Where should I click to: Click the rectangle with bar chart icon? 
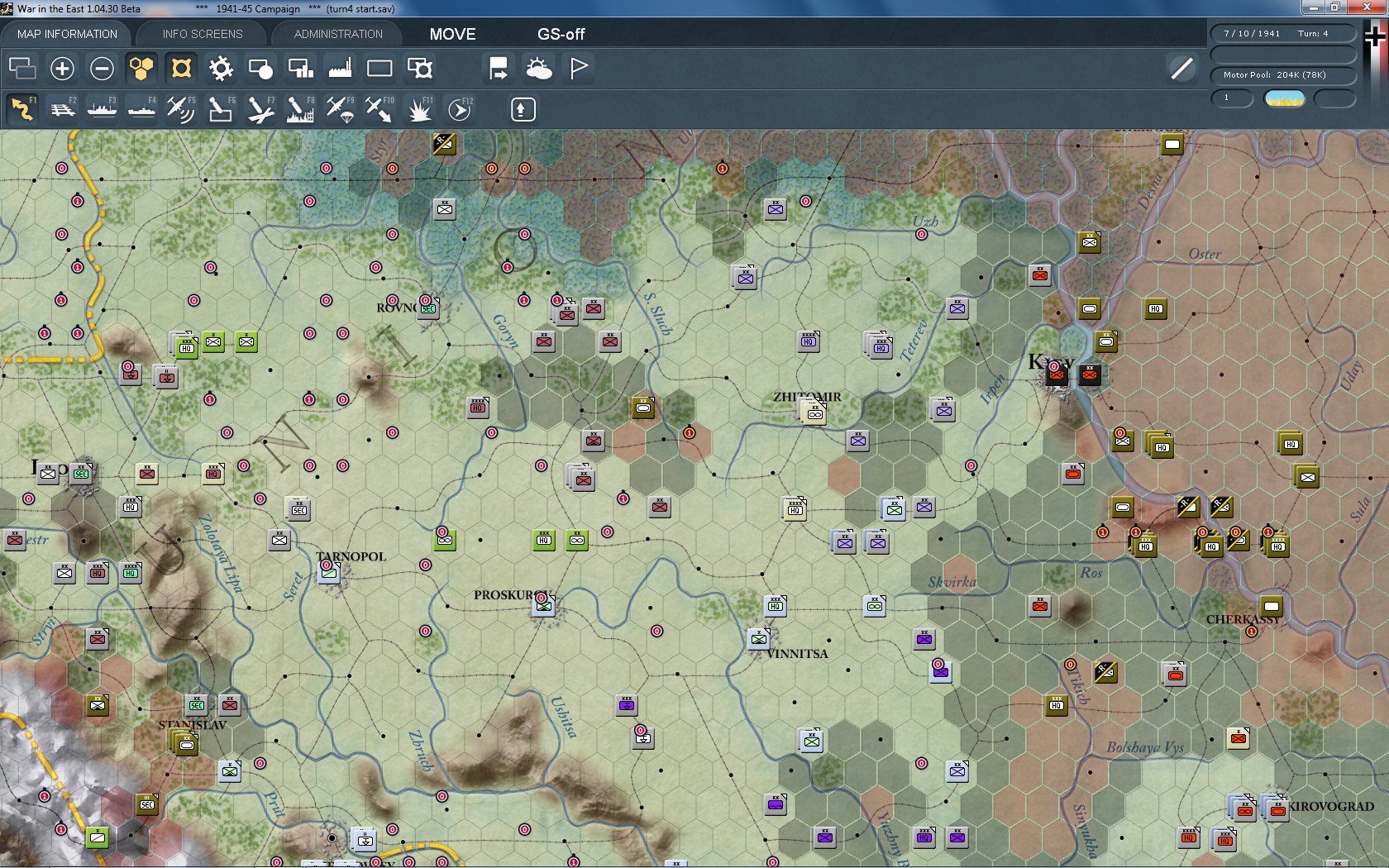[x=300, y=68]
